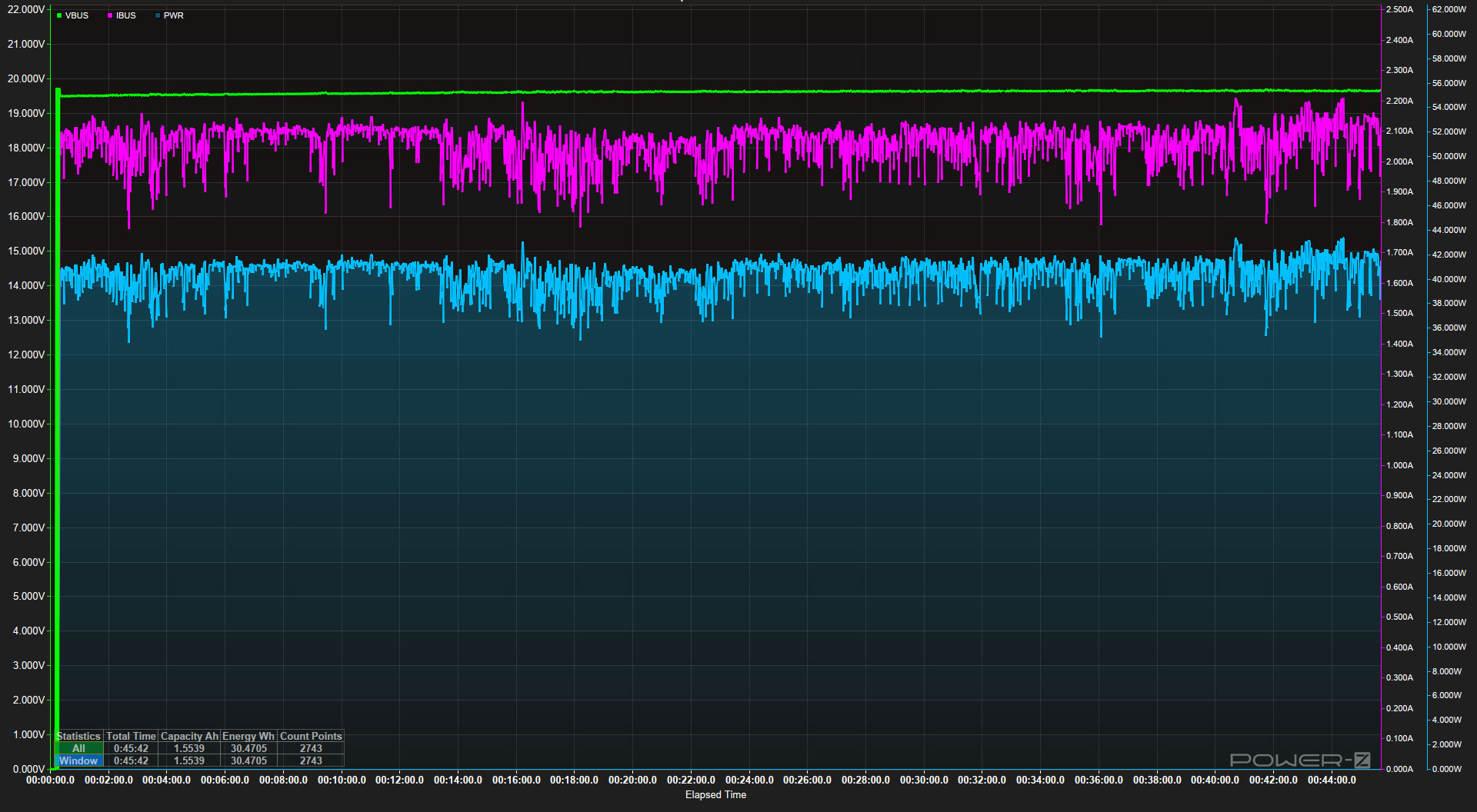Click the 30.4705 energy in All row
The image size is (1477, 812).
tap(248, 748)
